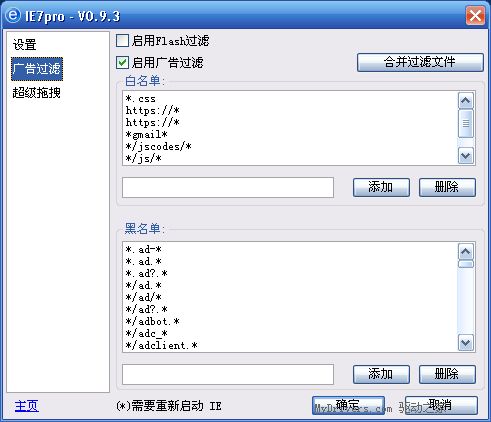The image size is (491, 422).
Task: Click blacklist scrollbar down arrow
Action: 466,342
